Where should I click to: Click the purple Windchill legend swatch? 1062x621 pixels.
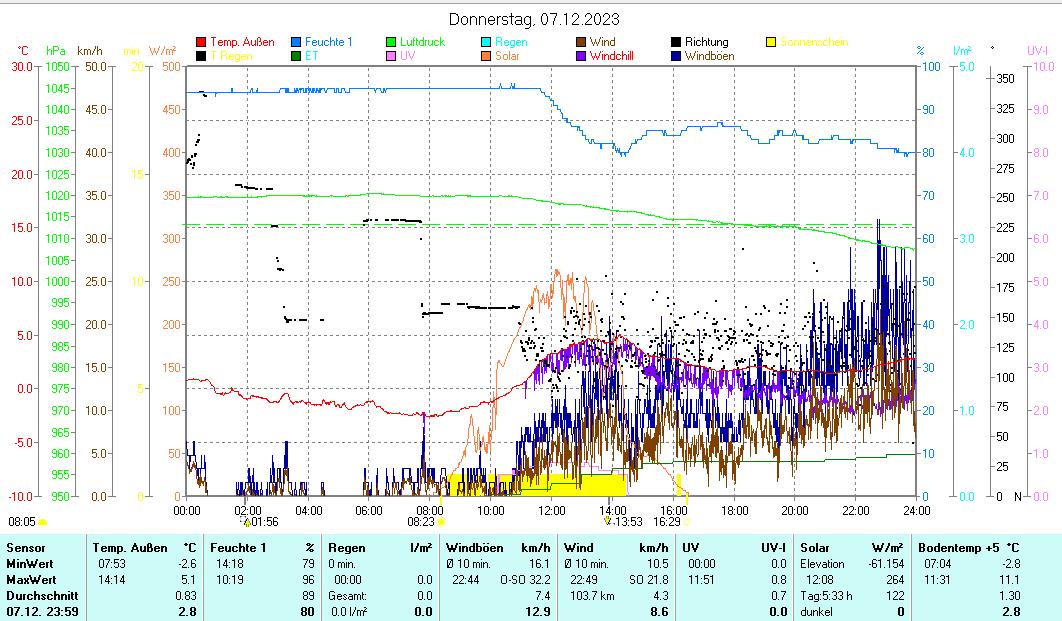pos(581,57)
